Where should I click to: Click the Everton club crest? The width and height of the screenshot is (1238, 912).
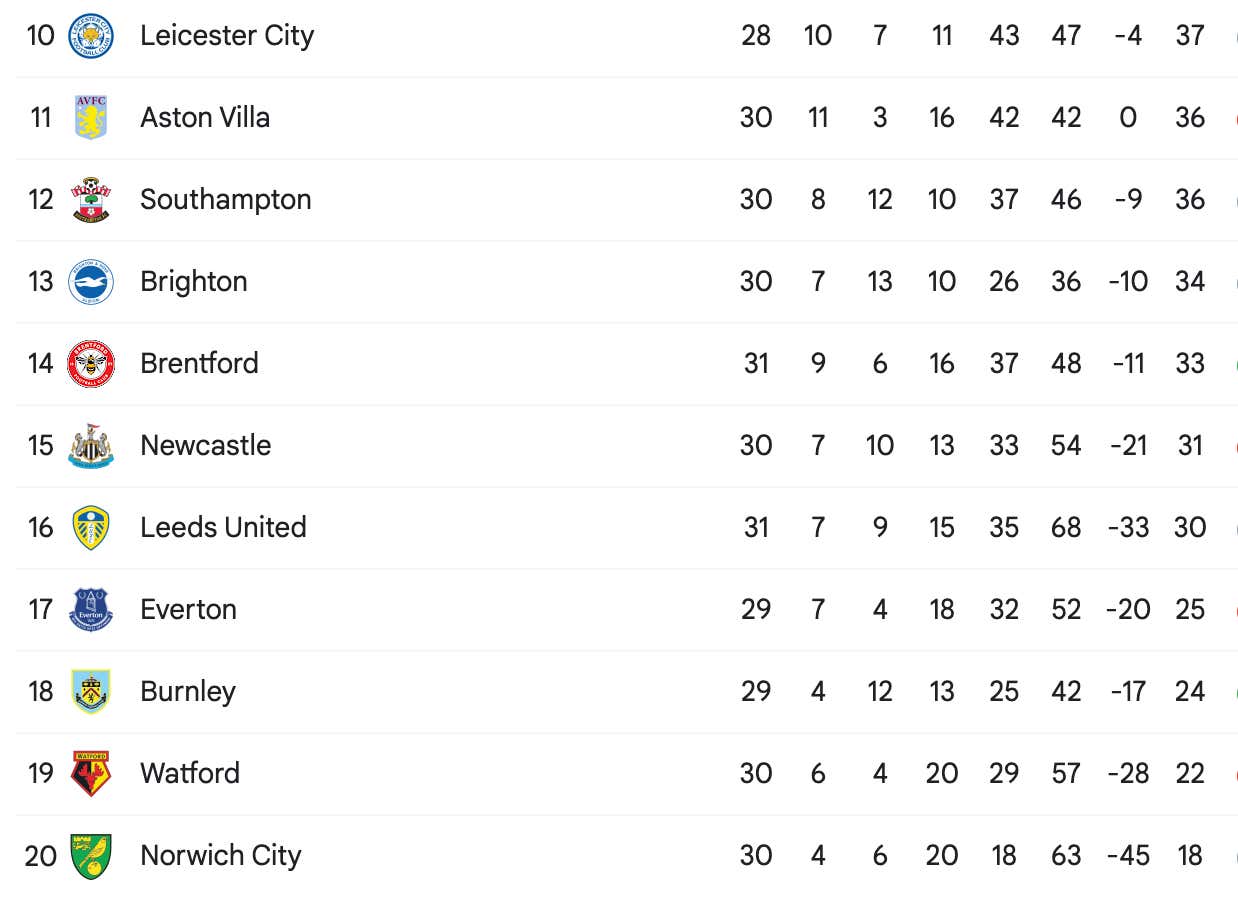point(91,610)
